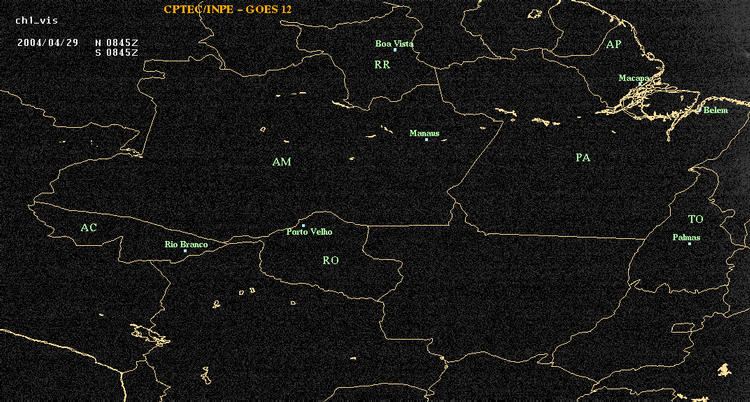750x402 pixels.
Task: Click the AC state label
Action: 88,228
